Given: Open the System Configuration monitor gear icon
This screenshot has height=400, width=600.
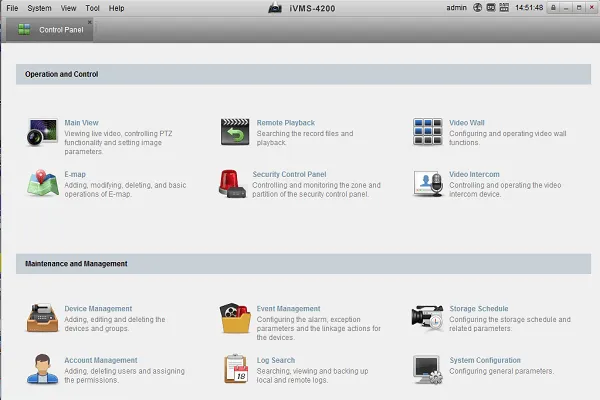Looking at the screenshot, I should click(x=428, y=369).
